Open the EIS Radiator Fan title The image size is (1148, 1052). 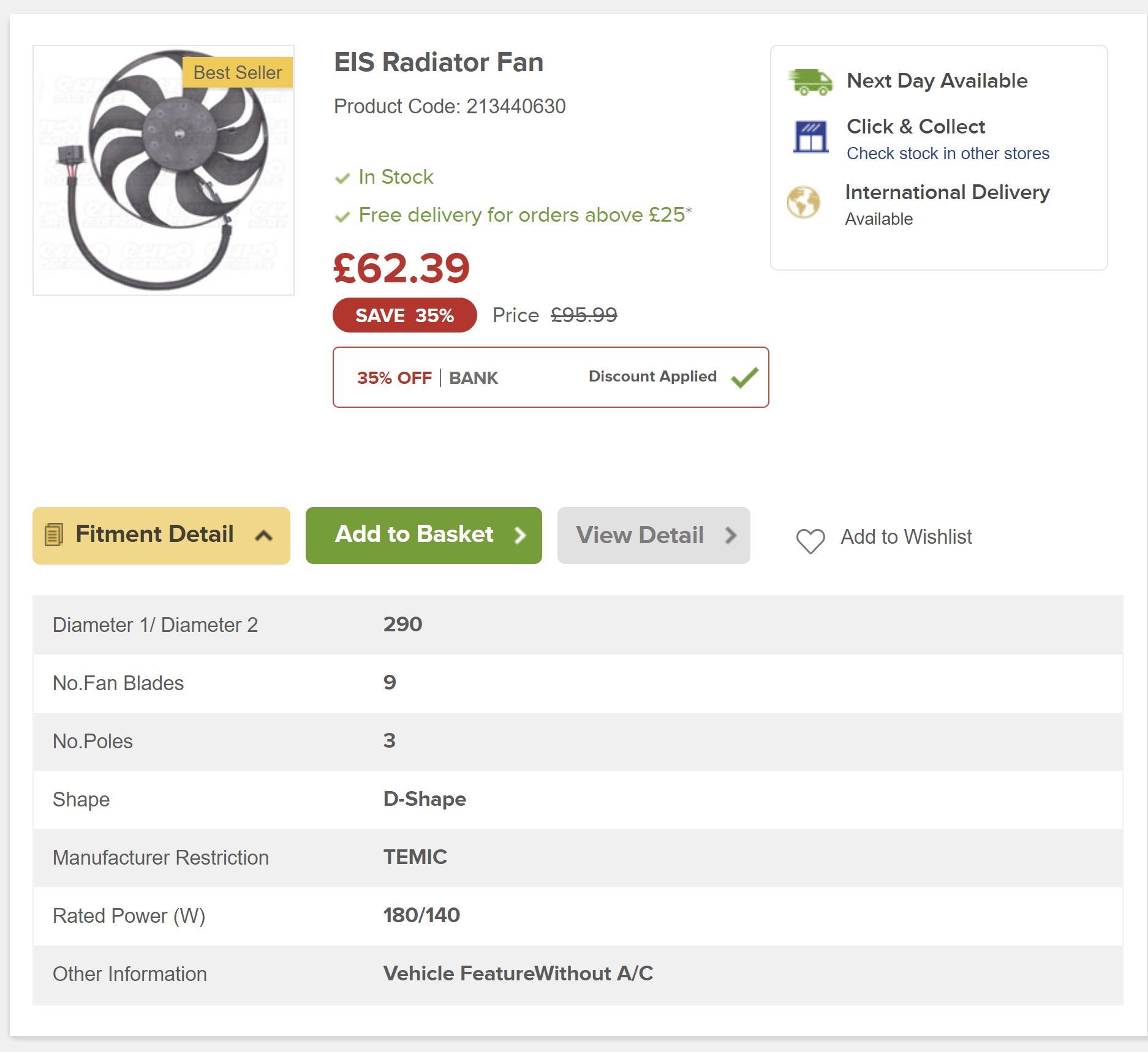[438, 62]
